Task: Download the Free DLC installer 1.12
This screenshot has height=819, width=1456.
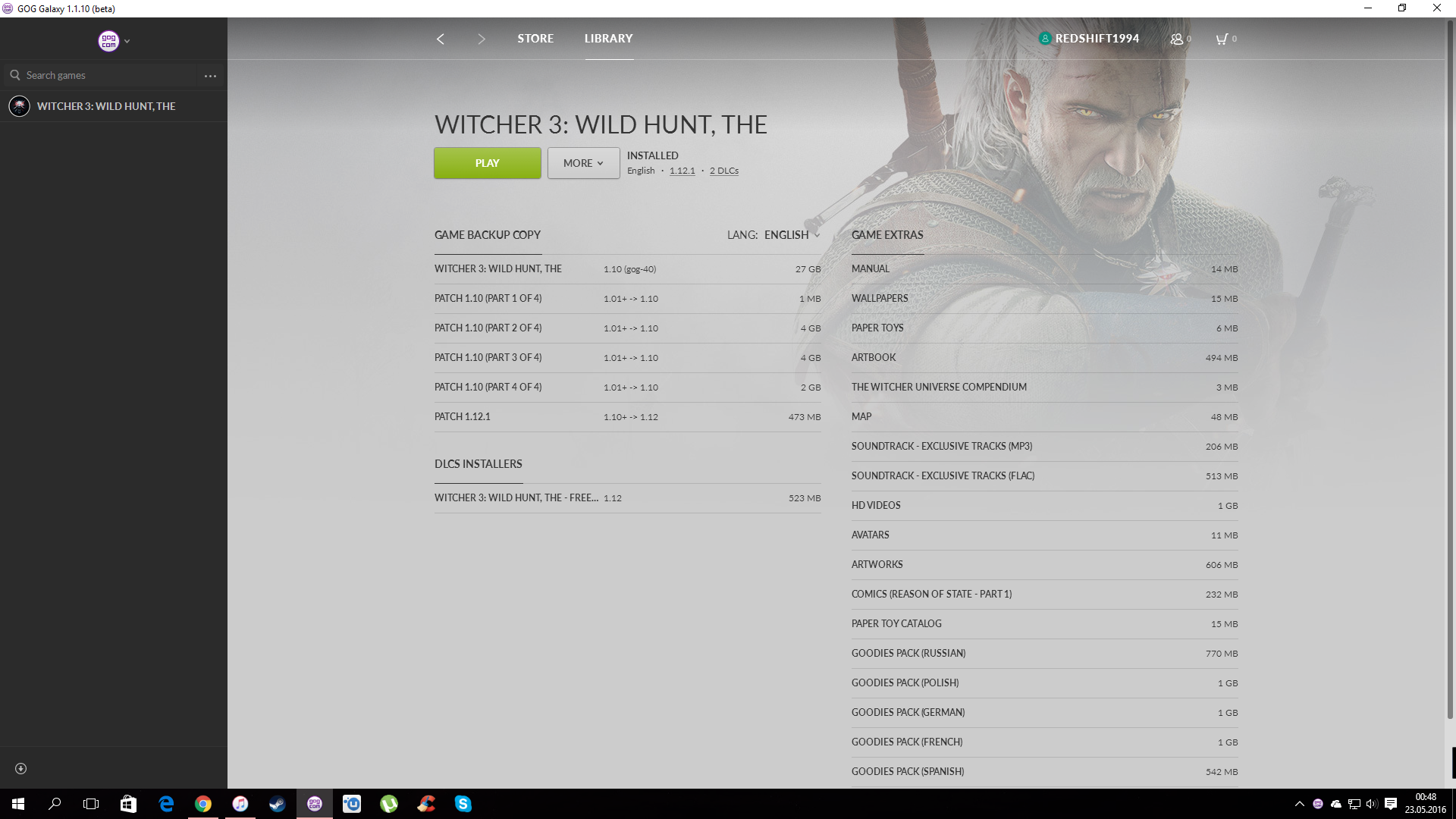Action: click(628, 498)
